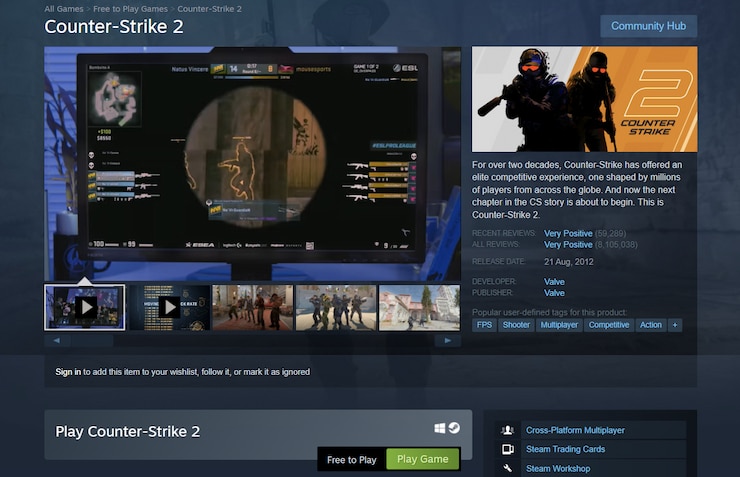Click the Steam platform icon

click(454, 428)
